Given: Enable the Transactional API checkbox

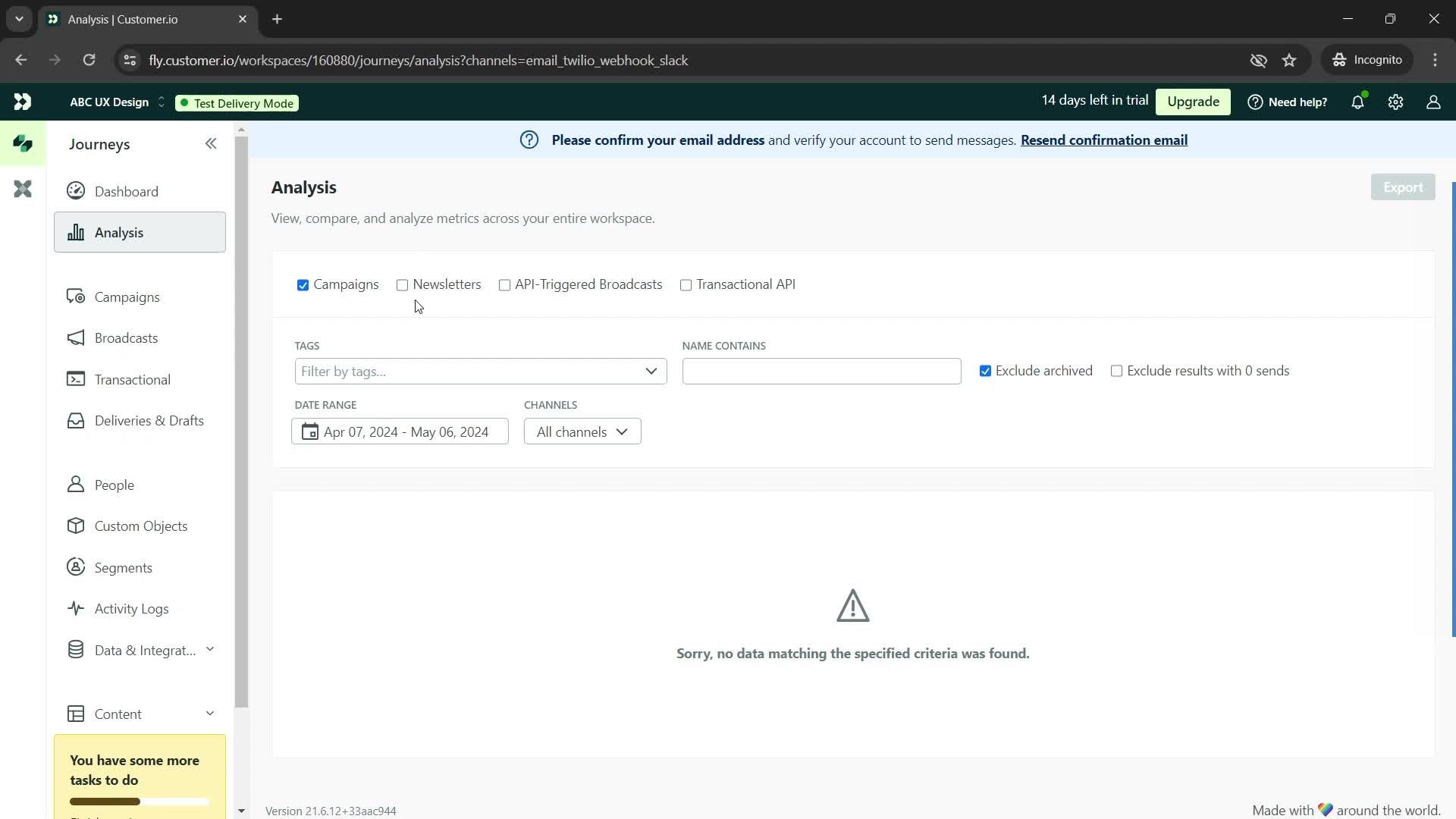Looking at the screenshot, I should 686,284.
